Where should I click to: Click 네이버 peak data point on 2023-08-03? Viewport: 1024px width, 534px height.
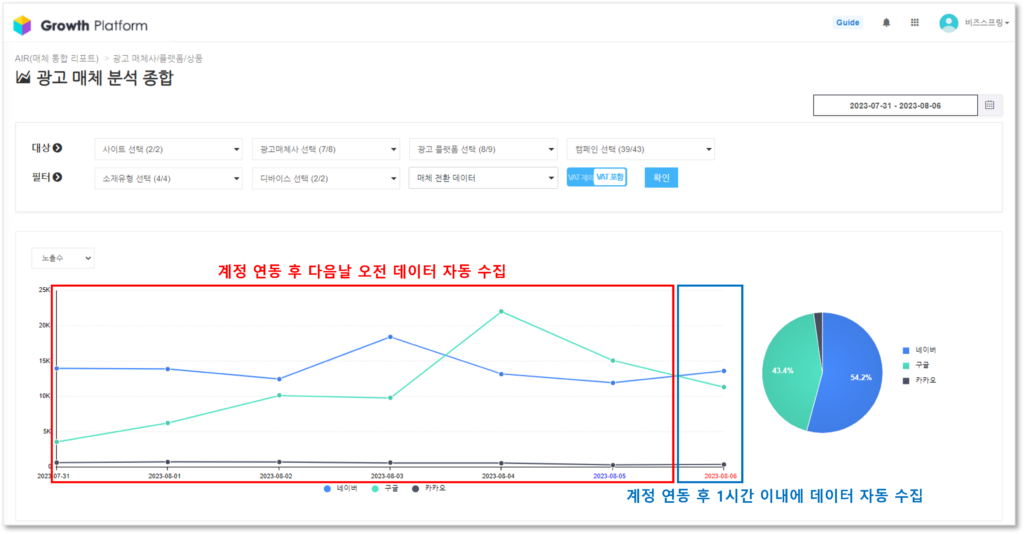pos(391,337)
